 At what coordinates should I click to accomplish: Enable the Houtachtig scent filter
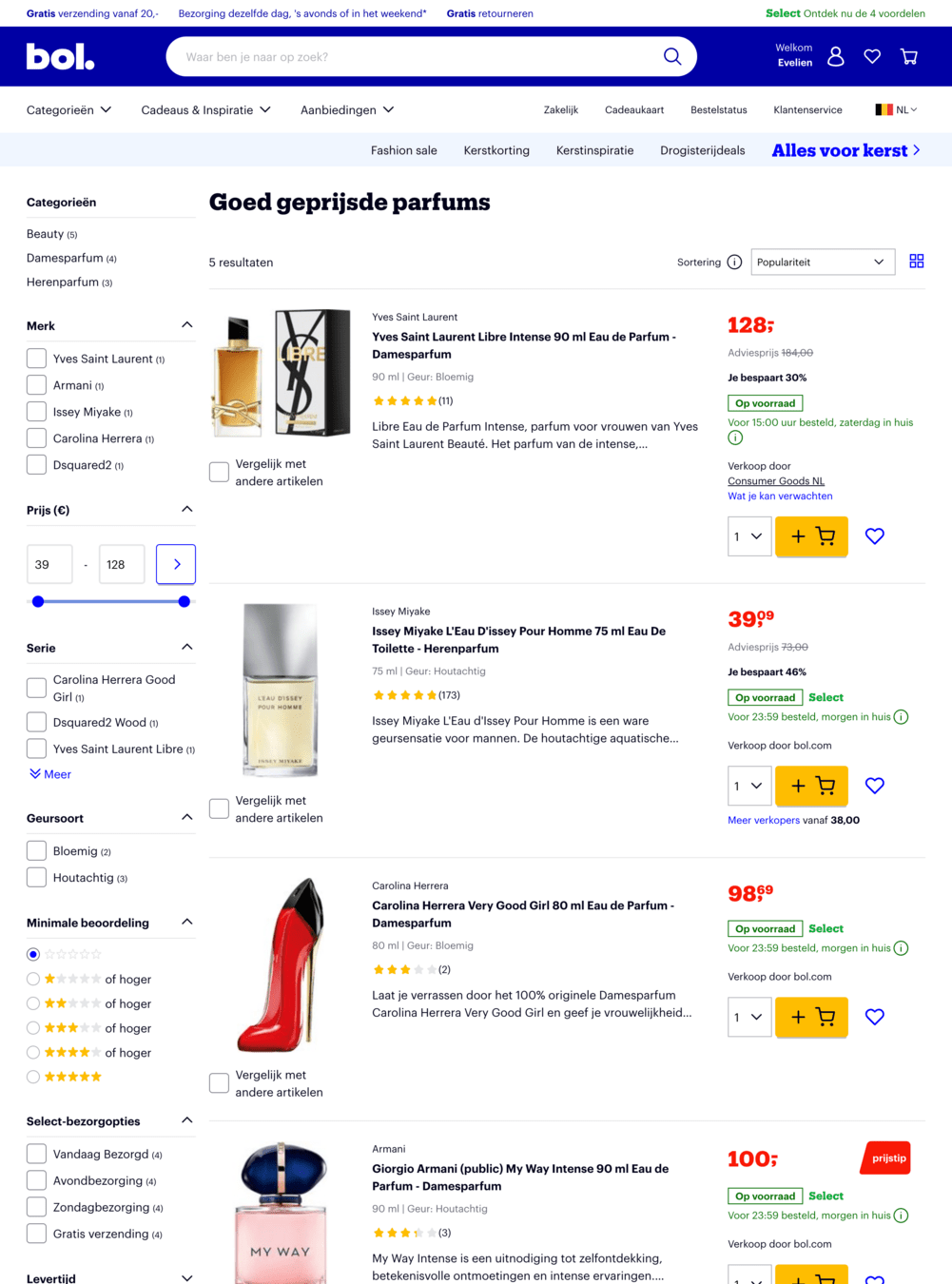click(x=36, y=878)
